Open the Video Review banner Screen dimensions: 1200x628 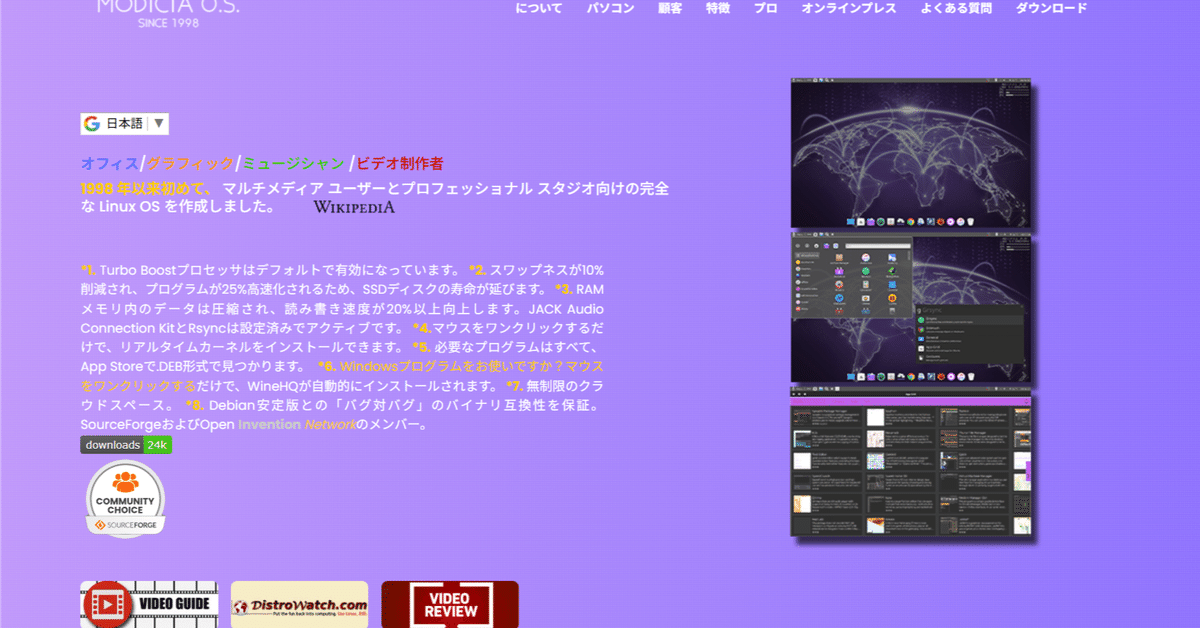click(450, 604)
